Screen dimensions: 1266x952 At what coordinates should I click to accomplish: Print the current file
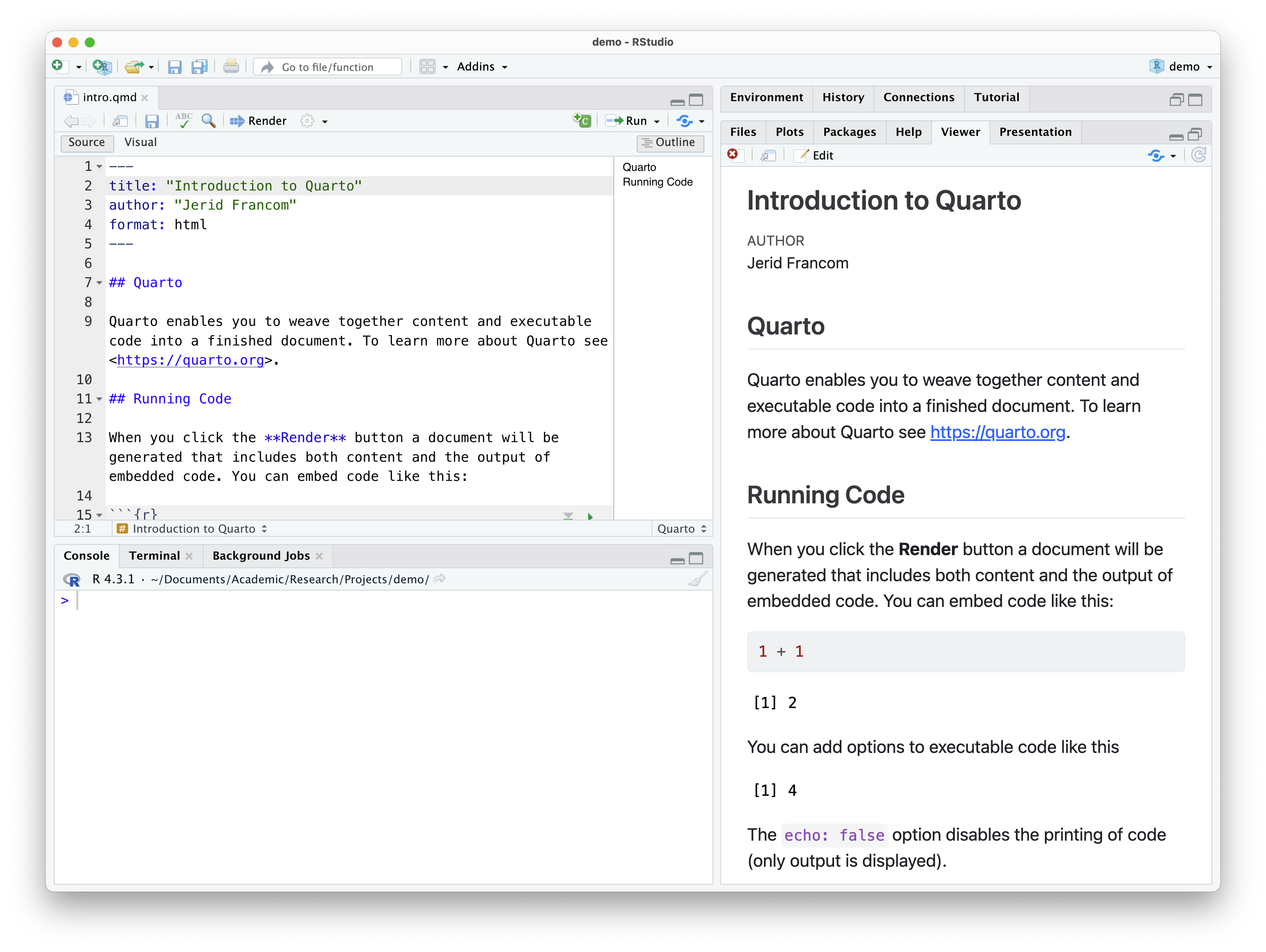click(231, 66)
